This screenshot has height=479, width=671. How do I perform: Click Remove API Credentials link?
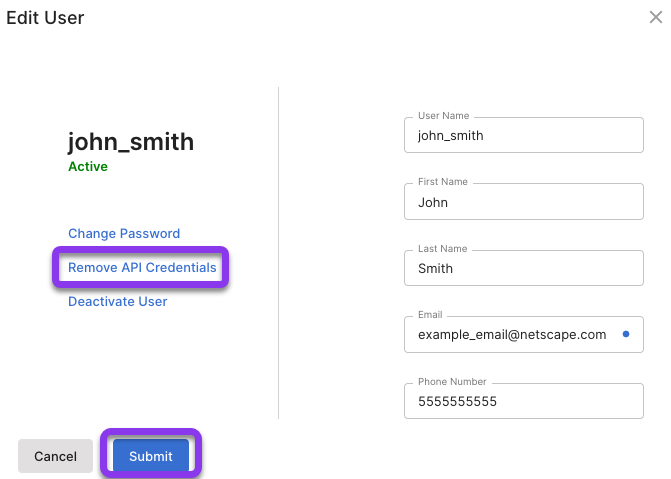point(142,268)
